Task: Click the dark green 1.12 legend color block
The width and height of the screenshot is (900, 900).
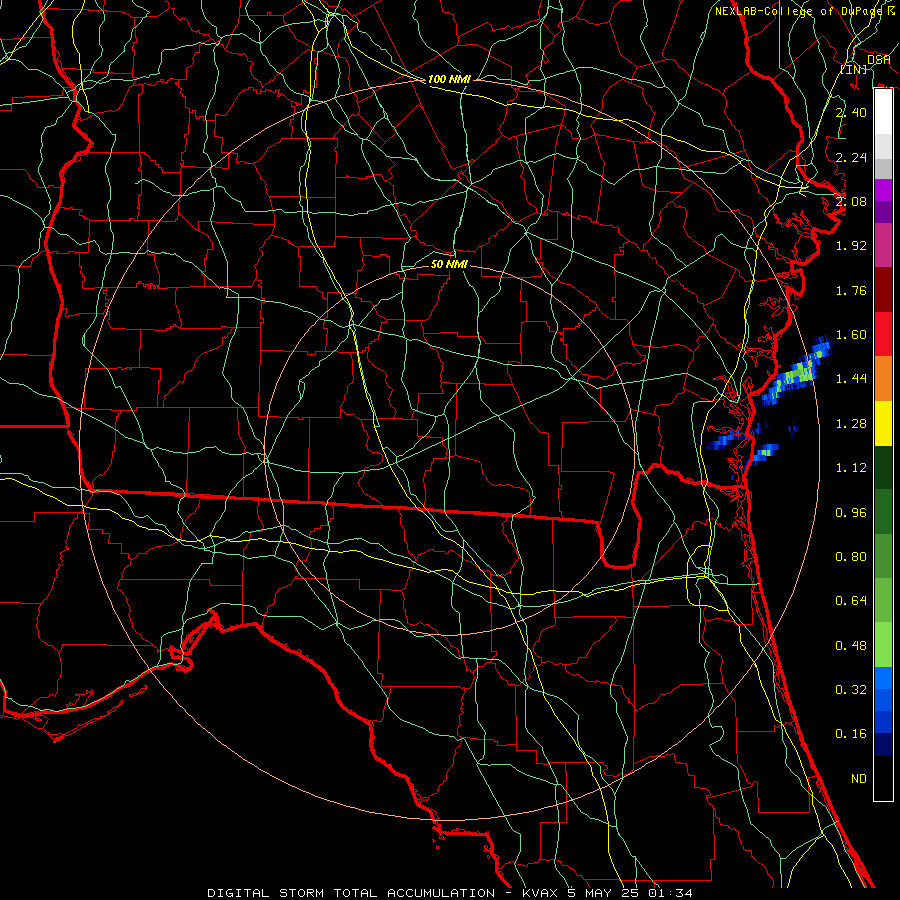Action: (x=883, y=468)
